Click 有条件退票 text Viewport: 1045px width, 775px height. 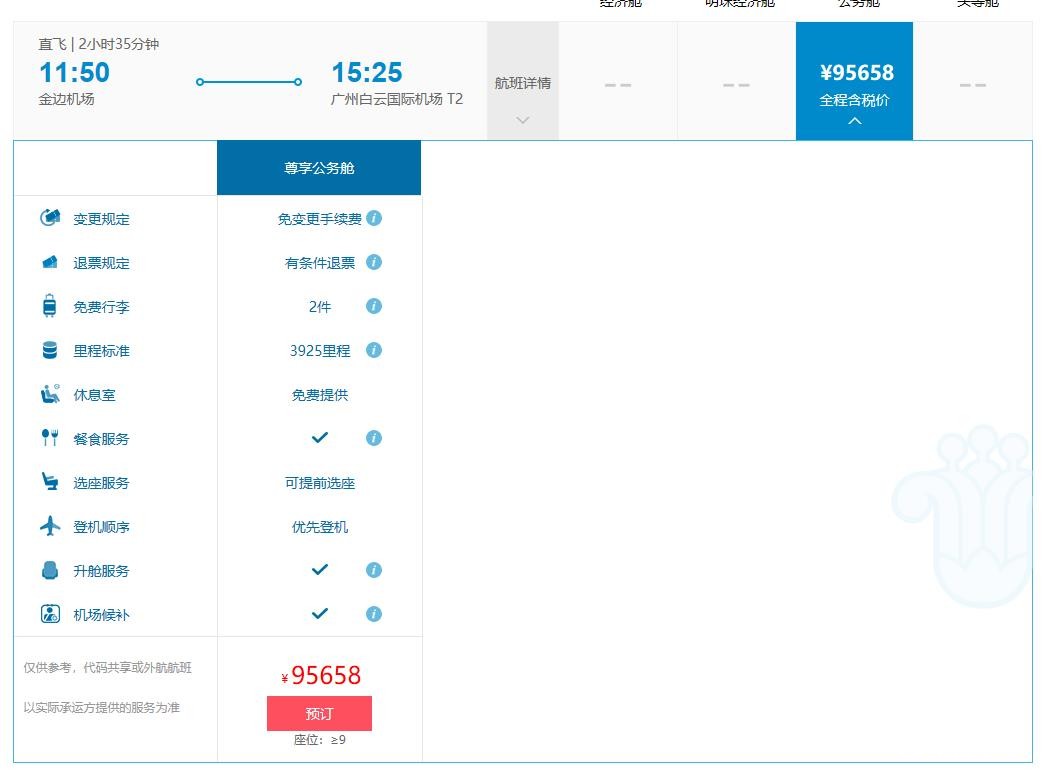(x=320, y=263)
